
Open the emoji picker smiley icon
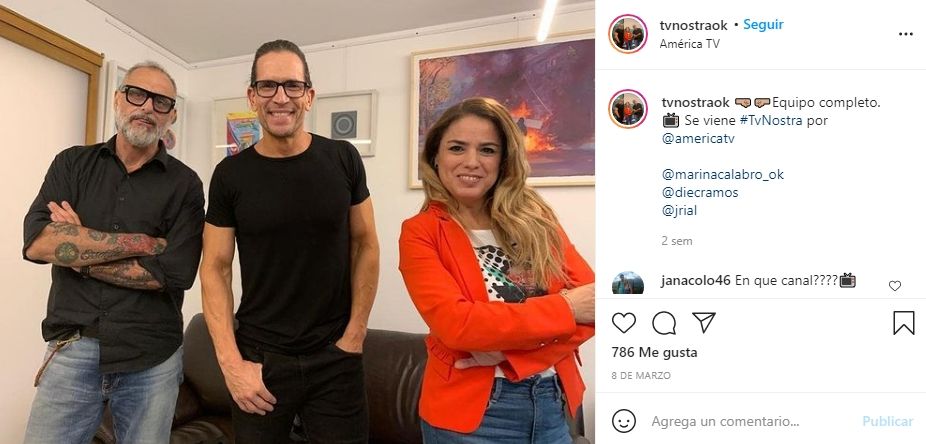pos(624,421)
